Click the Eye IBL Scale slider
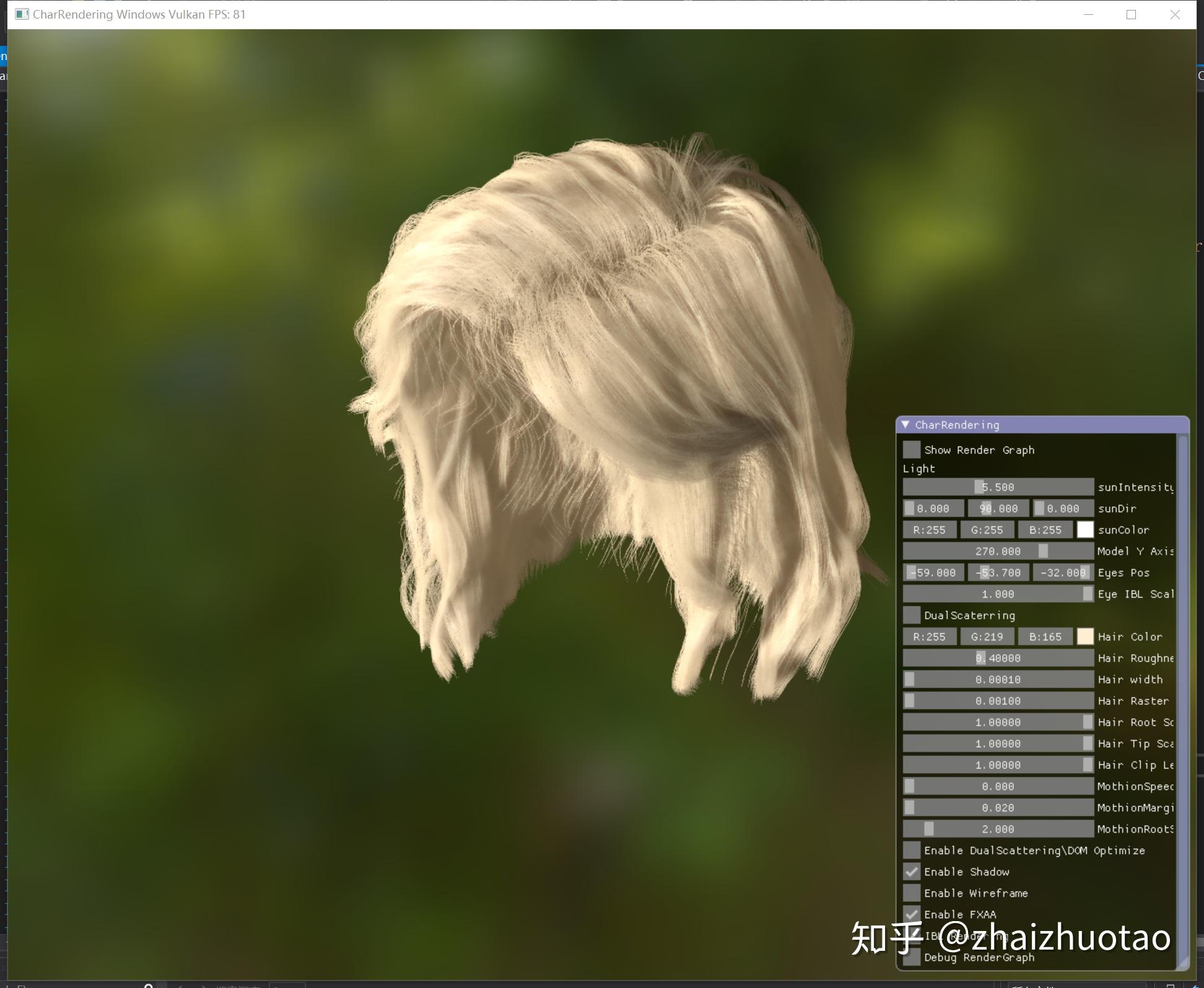 point(997,593)
